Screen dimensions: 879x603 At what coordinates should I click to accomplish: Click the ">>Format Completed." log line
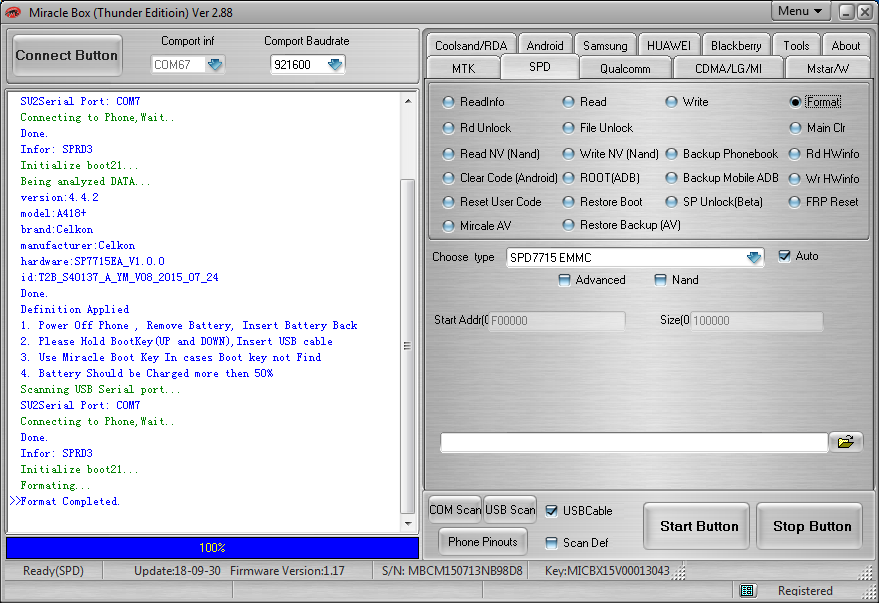tap(64, 501)
